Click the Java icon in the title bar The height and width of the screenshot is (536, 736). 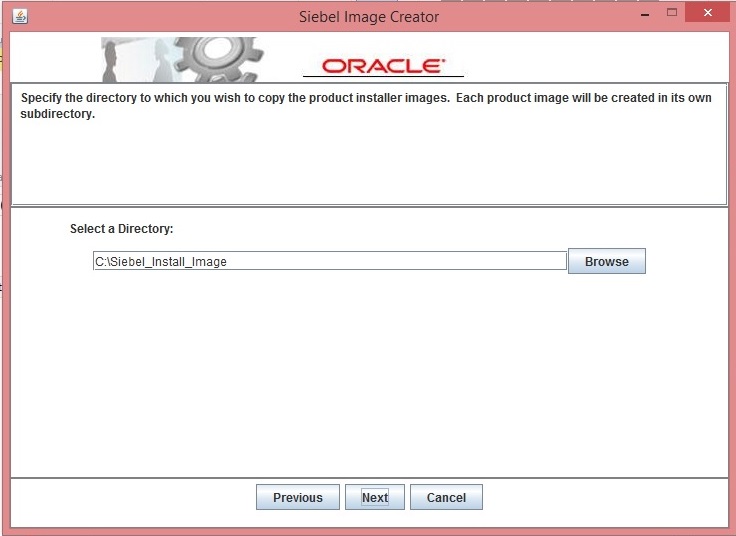pos(20,16)
